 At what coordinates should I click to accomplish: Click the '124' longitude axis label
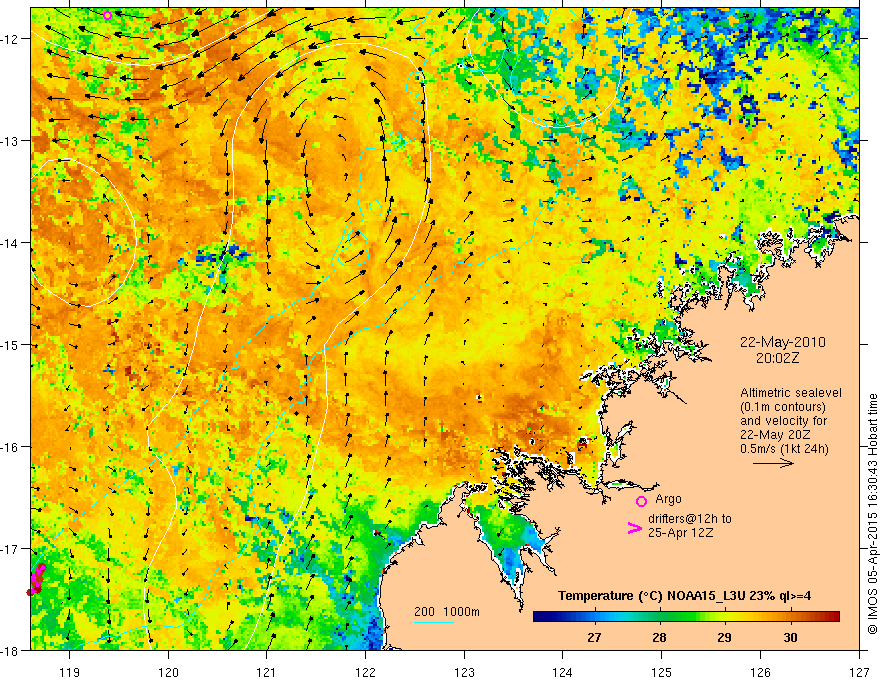563,672
